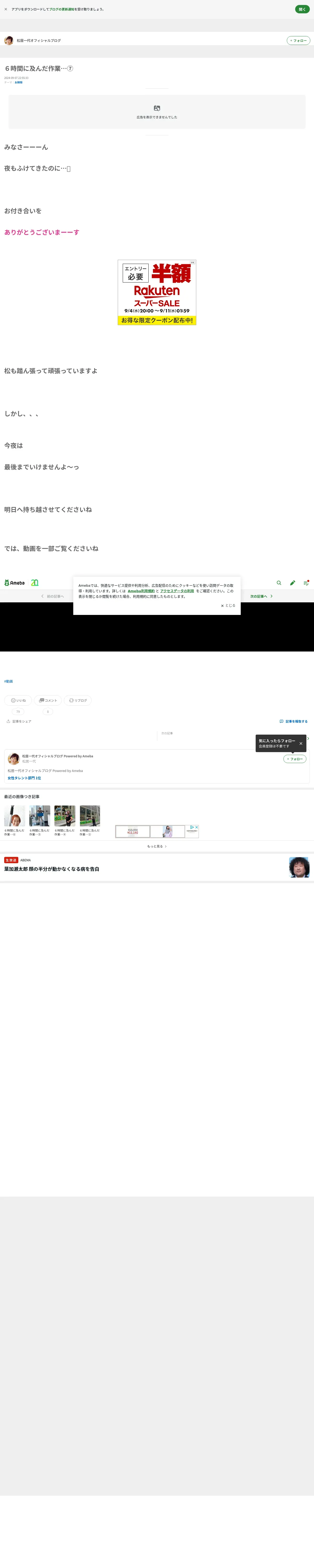Screen dimensions: 314x1568
Task: Click the コメント button
Action: tap(48, 700)
